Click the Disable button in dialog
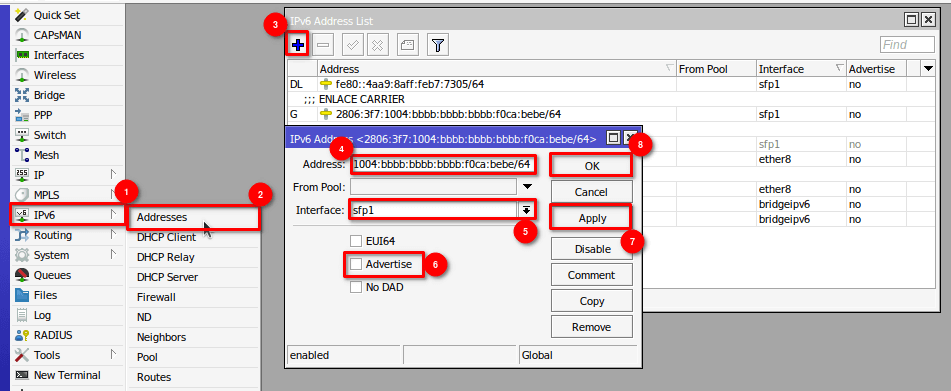 pos(591,249)
